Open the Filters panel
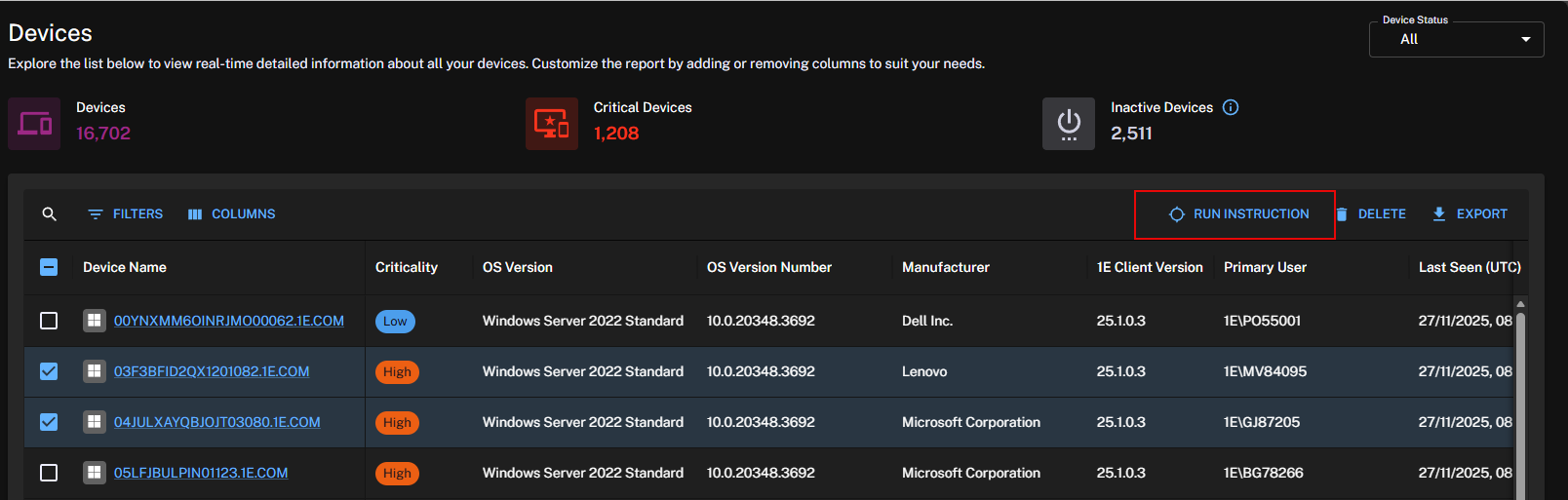The image size is (1568, 500). [126, 214]
